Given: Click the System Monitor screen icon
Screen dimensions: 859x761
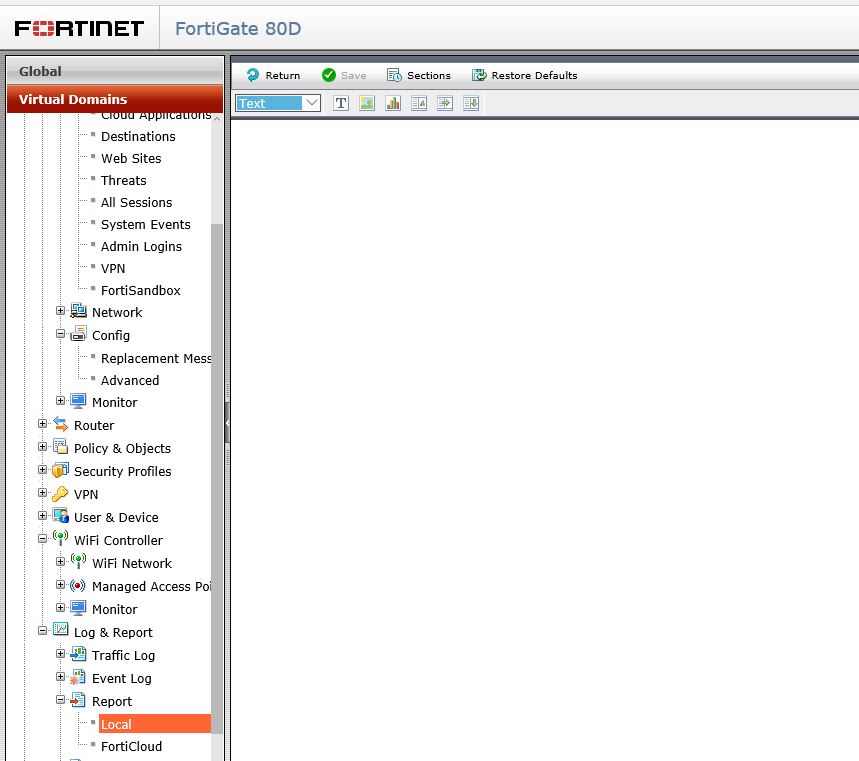Looking at the screenshot, I should click(x=78, y=401).
